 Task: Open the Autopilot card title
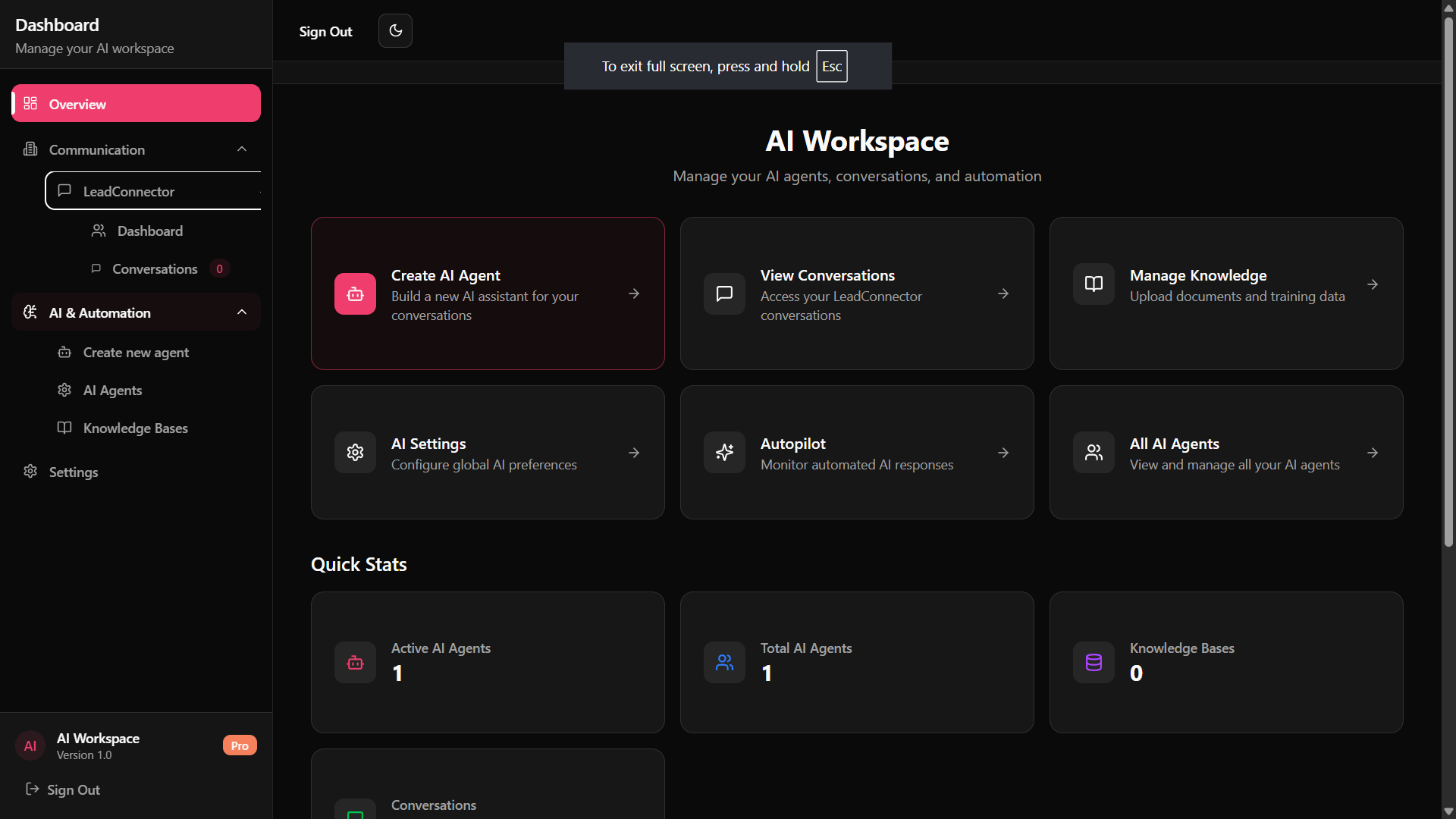click(792, 444)
